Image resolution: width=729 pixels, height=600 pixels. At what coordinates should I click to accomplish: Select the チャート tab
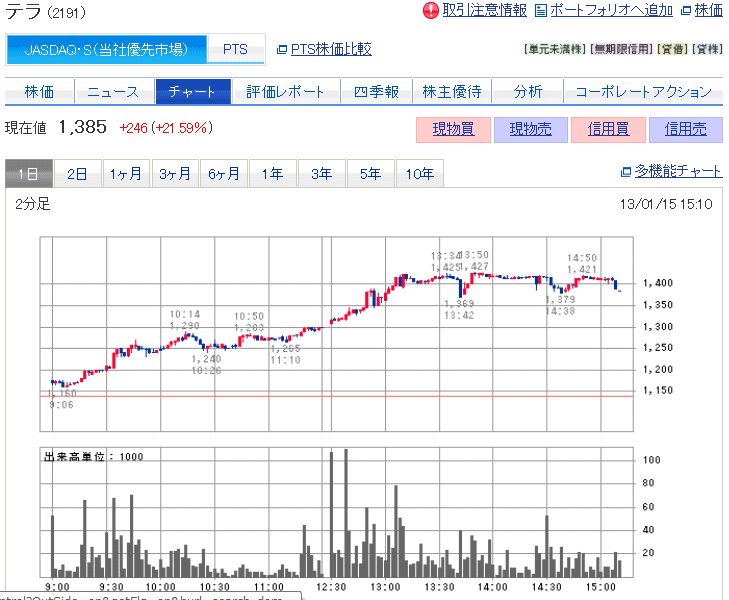[x=192, y=92]
